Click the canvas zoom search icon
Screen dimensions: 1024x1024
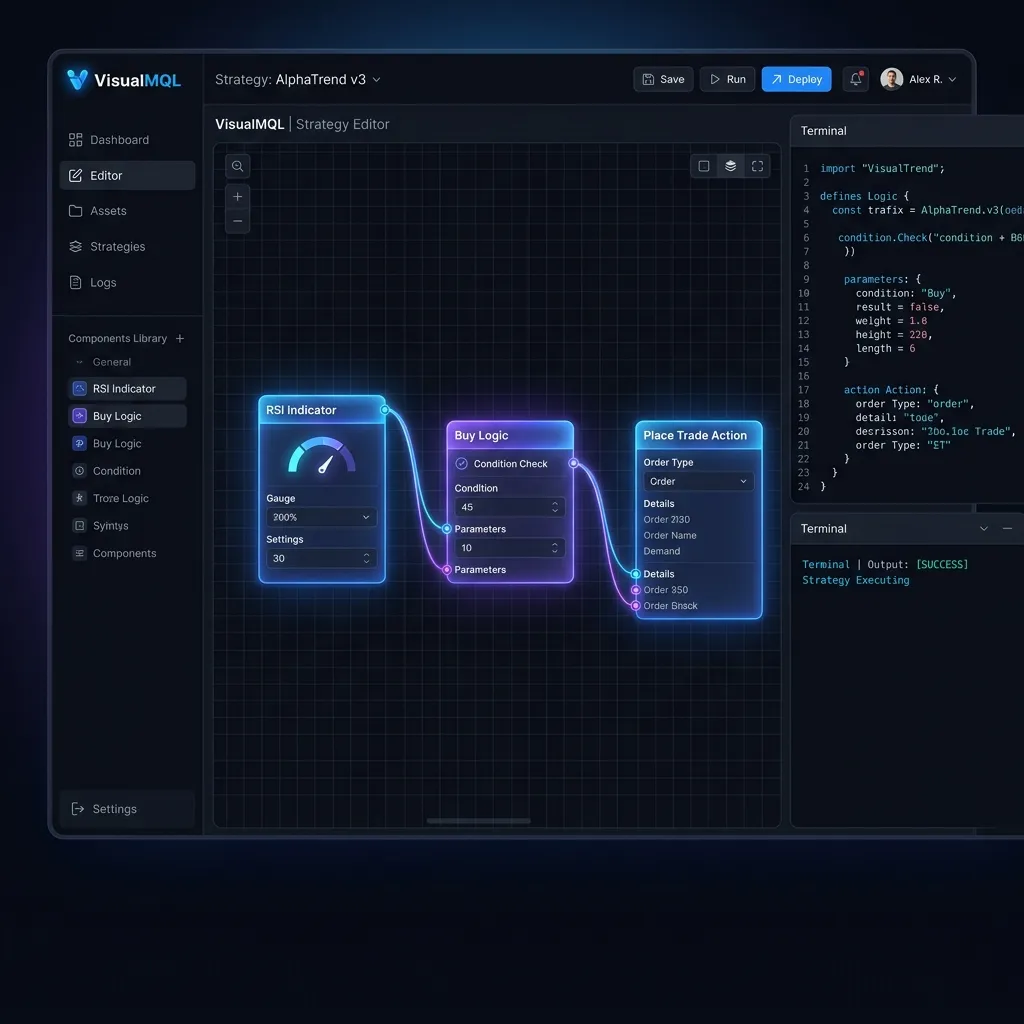tap(238, 167)
